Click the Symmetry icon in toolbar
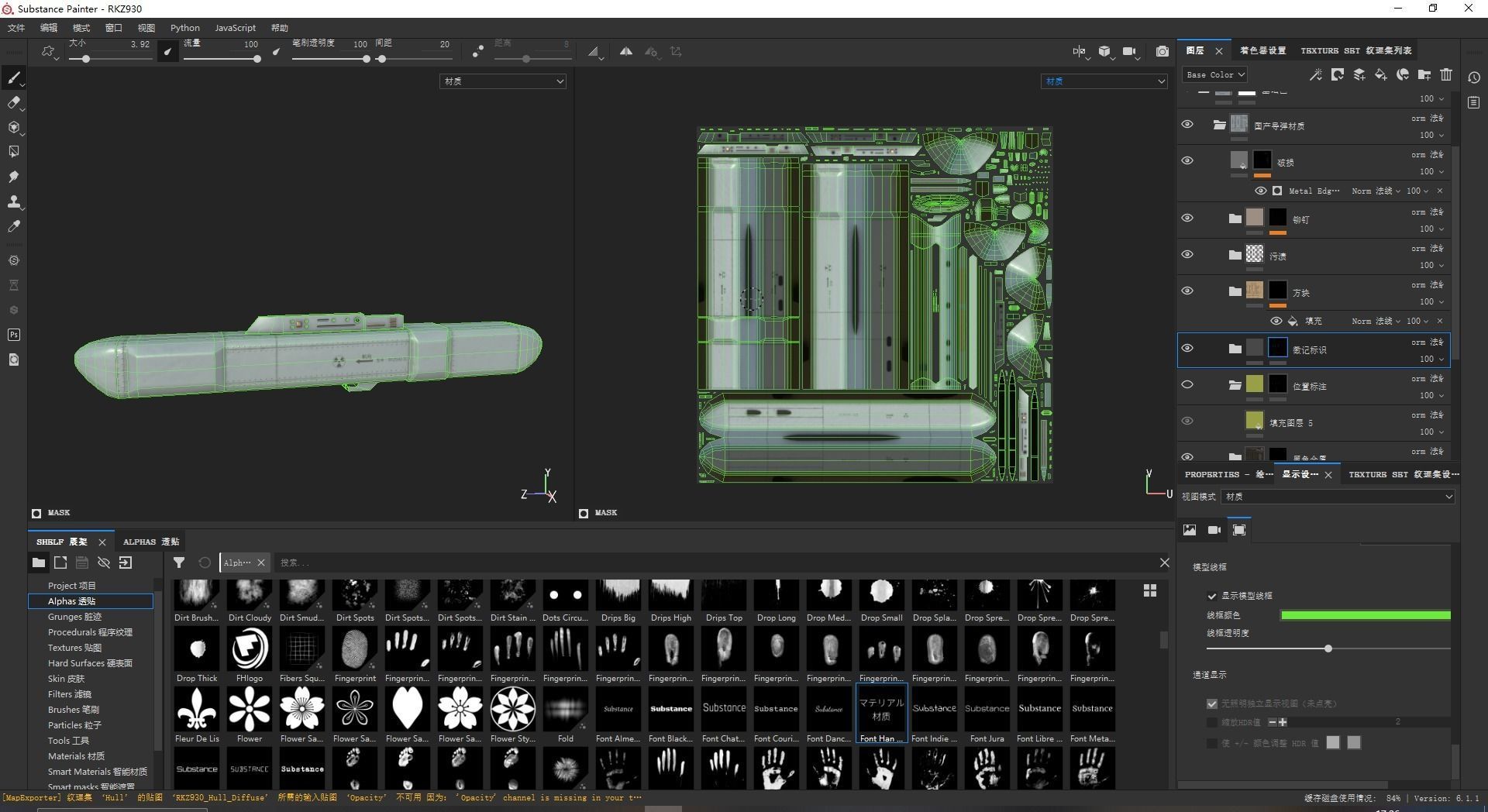Screen dimensions: 1488x812 [626, 52]
